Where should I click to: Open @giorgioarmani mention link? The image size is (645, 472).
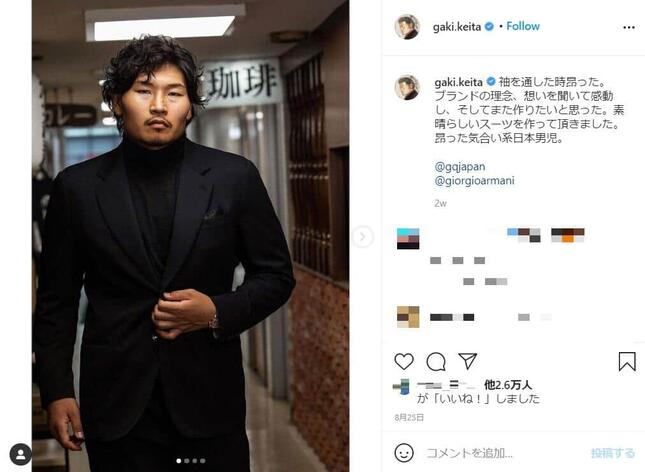pos(474,181)
